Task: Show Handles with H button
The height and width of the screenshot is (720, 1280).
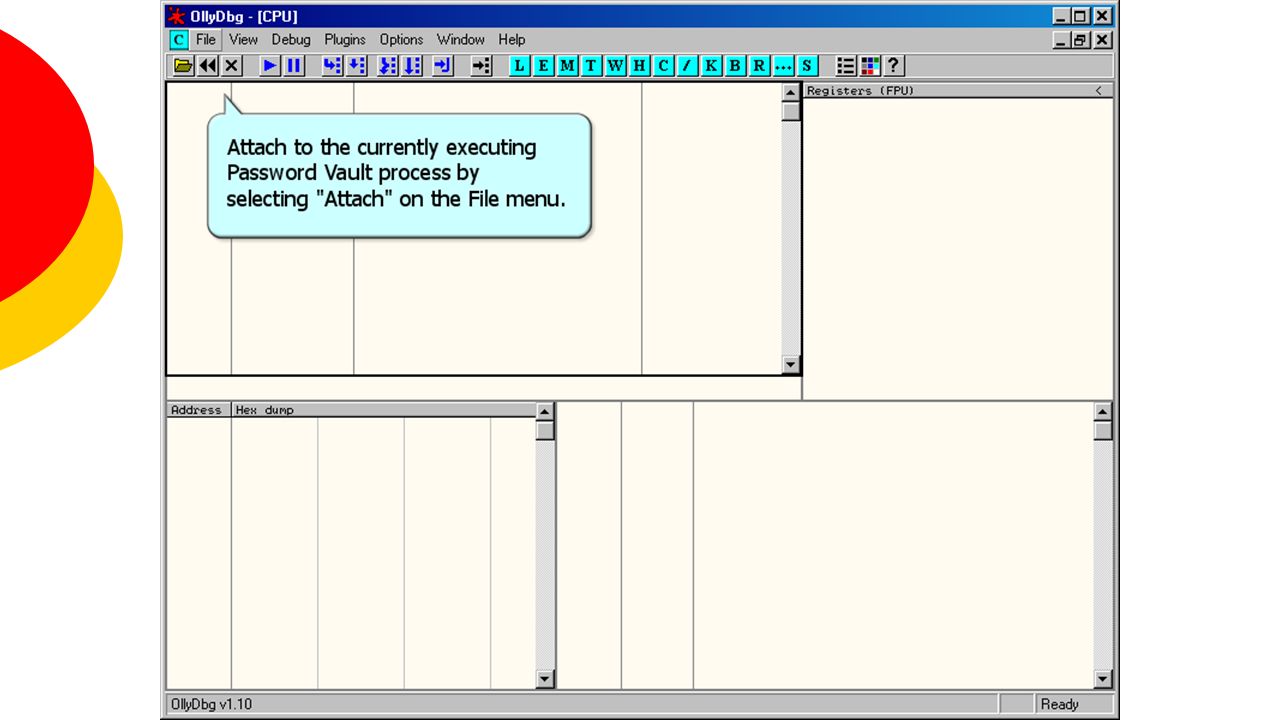Action: (639, 66)
